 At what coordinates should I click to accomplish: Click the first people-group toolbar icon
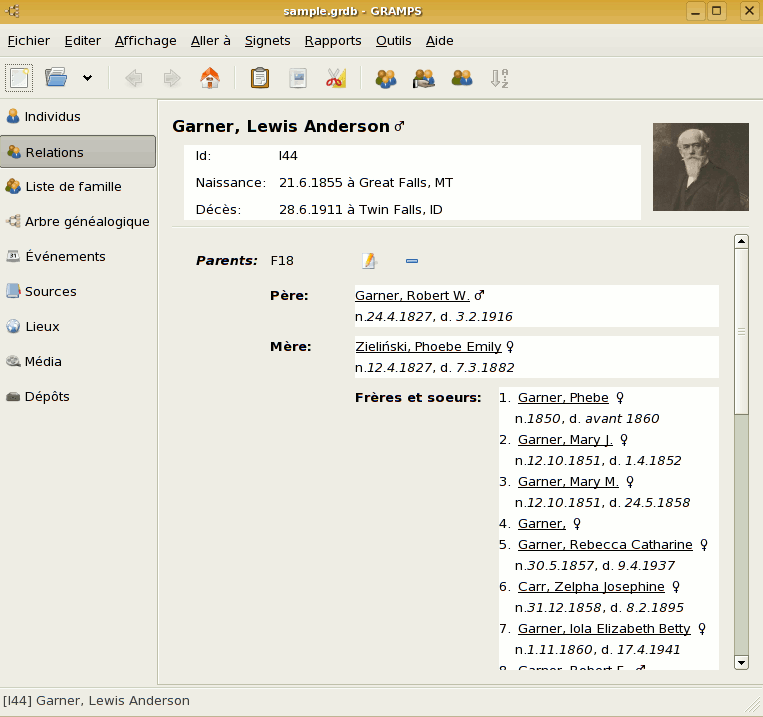(386, 78)
